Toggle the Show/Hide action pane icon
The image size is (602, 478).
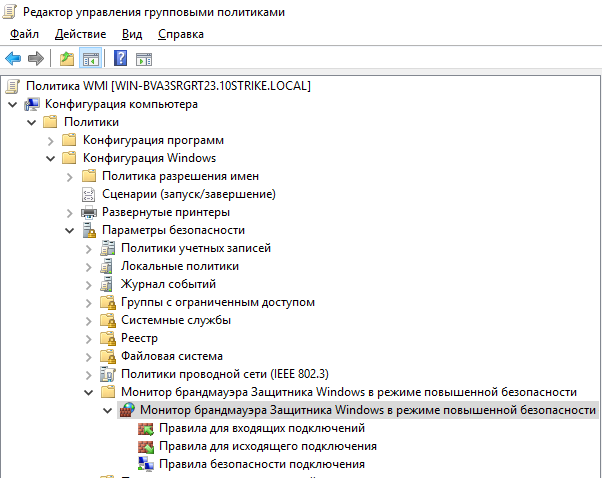144,59
